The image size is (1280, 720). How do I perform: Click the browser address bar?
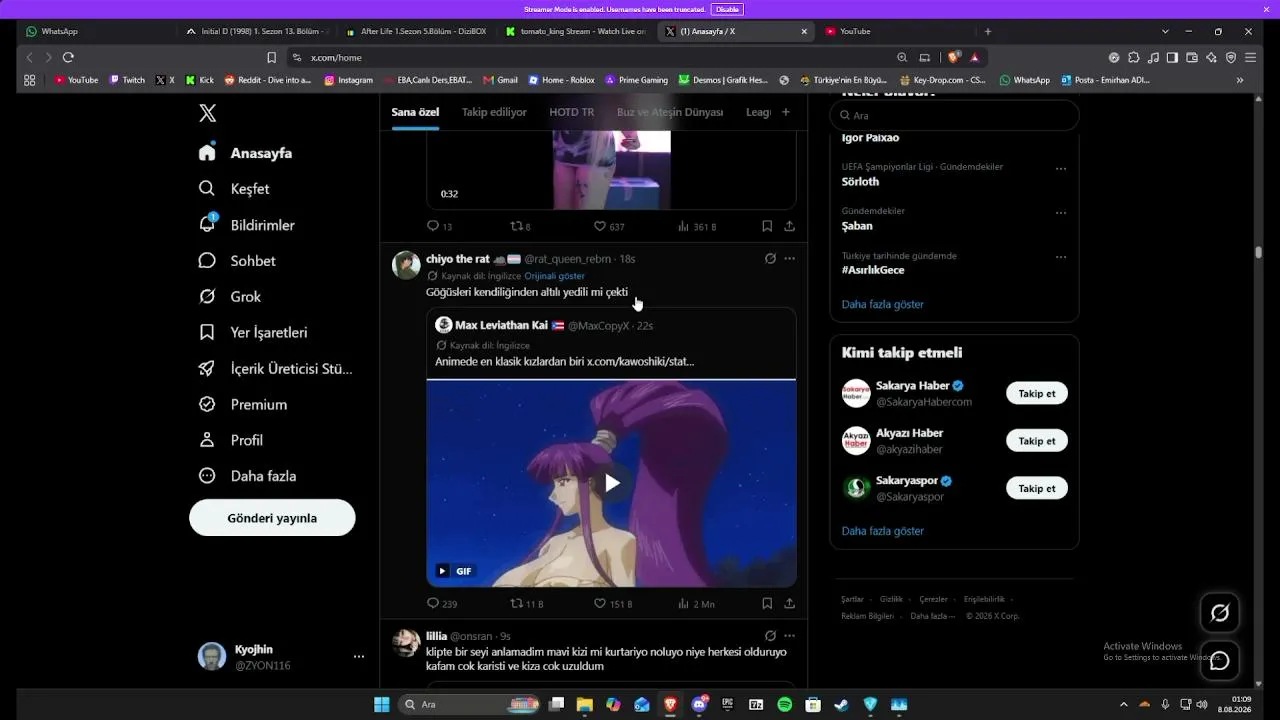[x=590, y=58]
